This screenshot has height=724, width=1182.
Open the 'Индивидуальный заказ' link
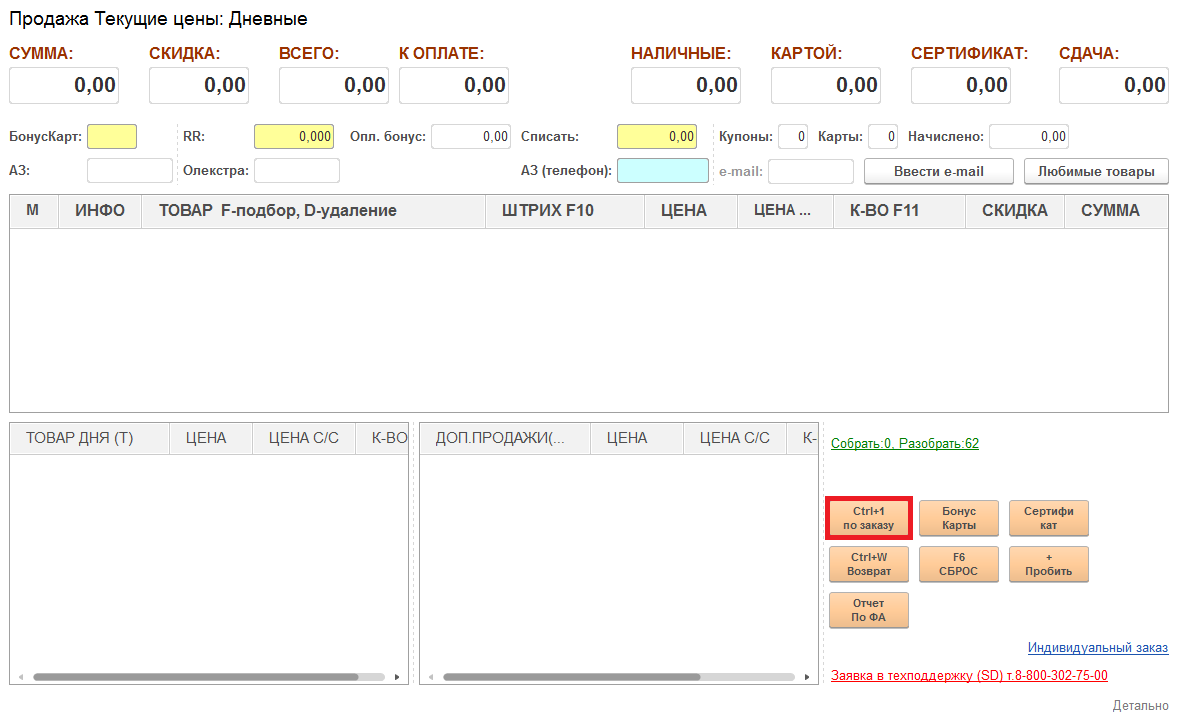point(1097,648)
